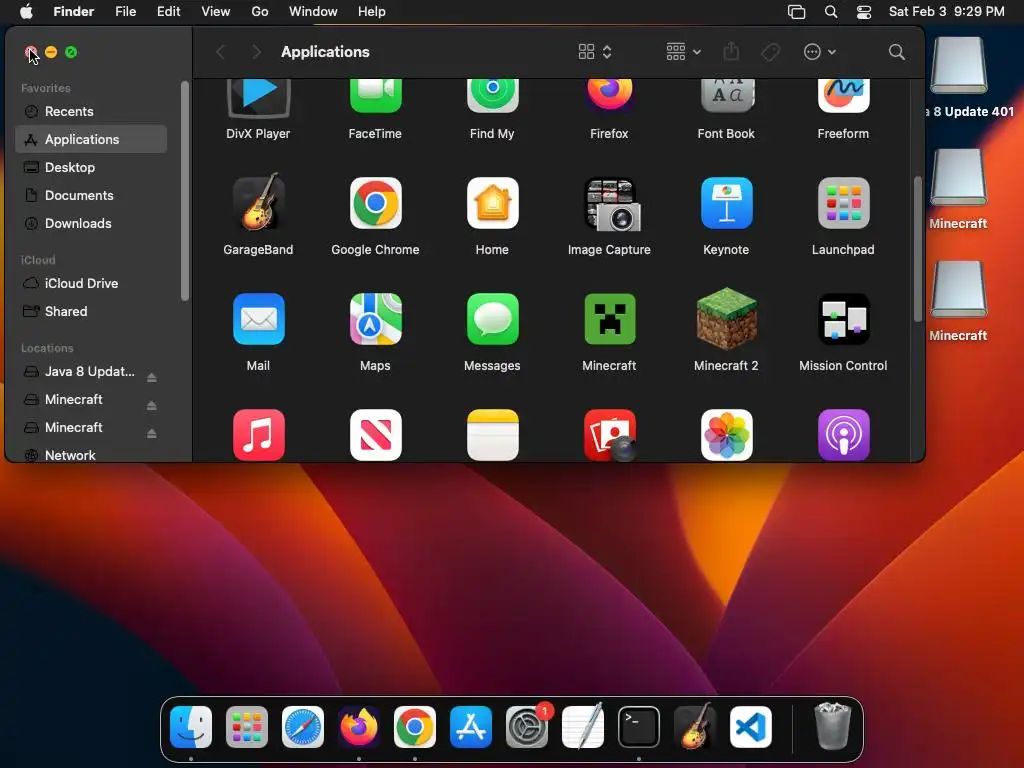Select the Freeform app icon

point(843,97)
